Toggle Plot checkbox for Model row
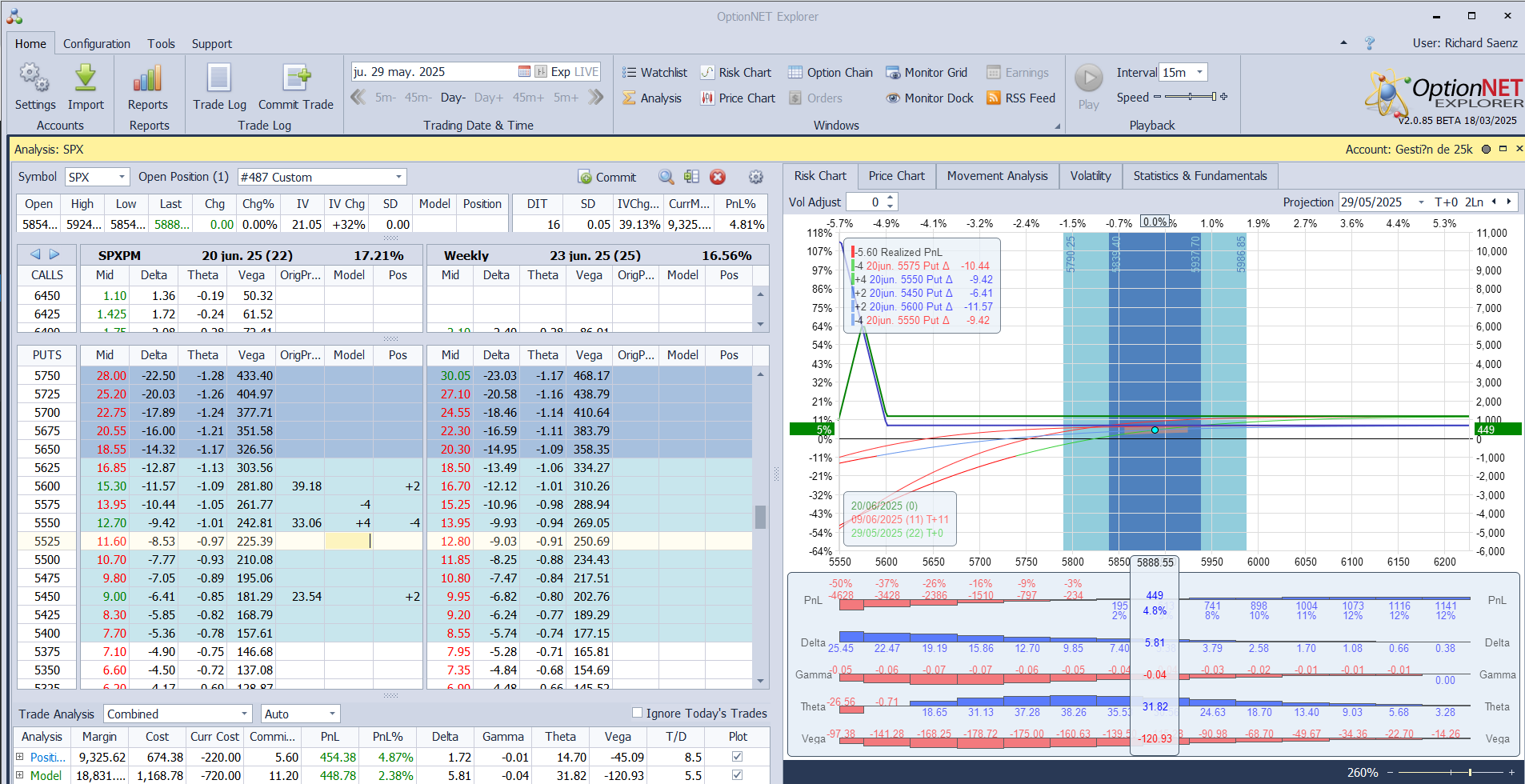This screenshot has width=1525, height=784. pos(737,775)
